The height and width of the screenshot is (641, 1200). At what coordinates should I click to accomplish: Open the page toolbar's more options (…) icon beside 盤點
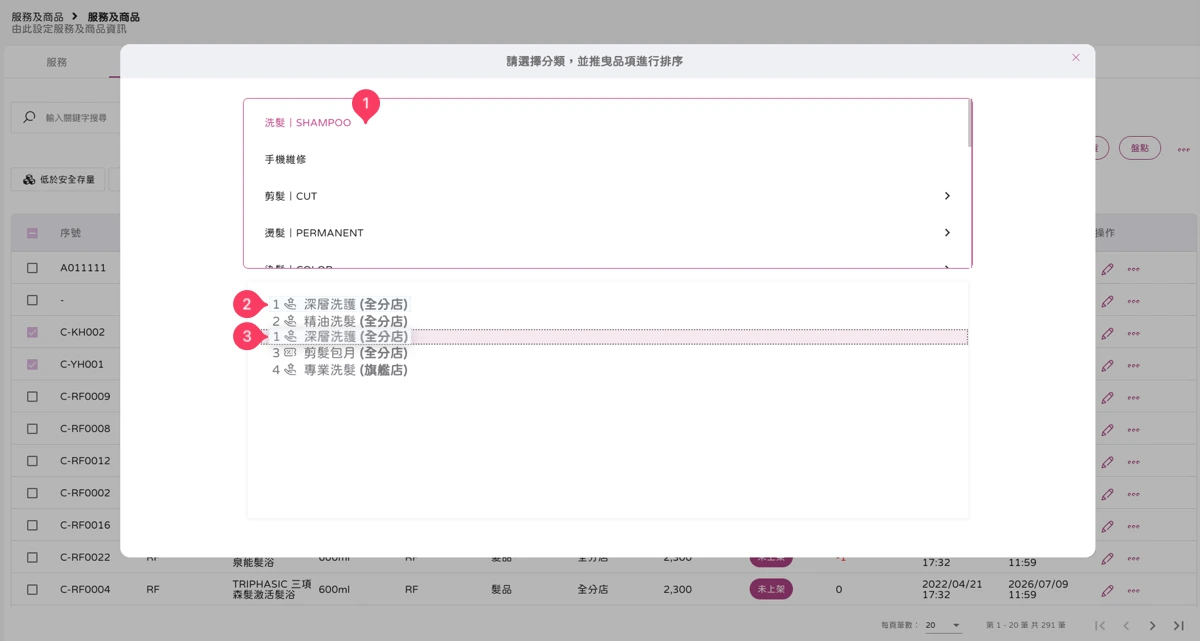point(1183,149)
